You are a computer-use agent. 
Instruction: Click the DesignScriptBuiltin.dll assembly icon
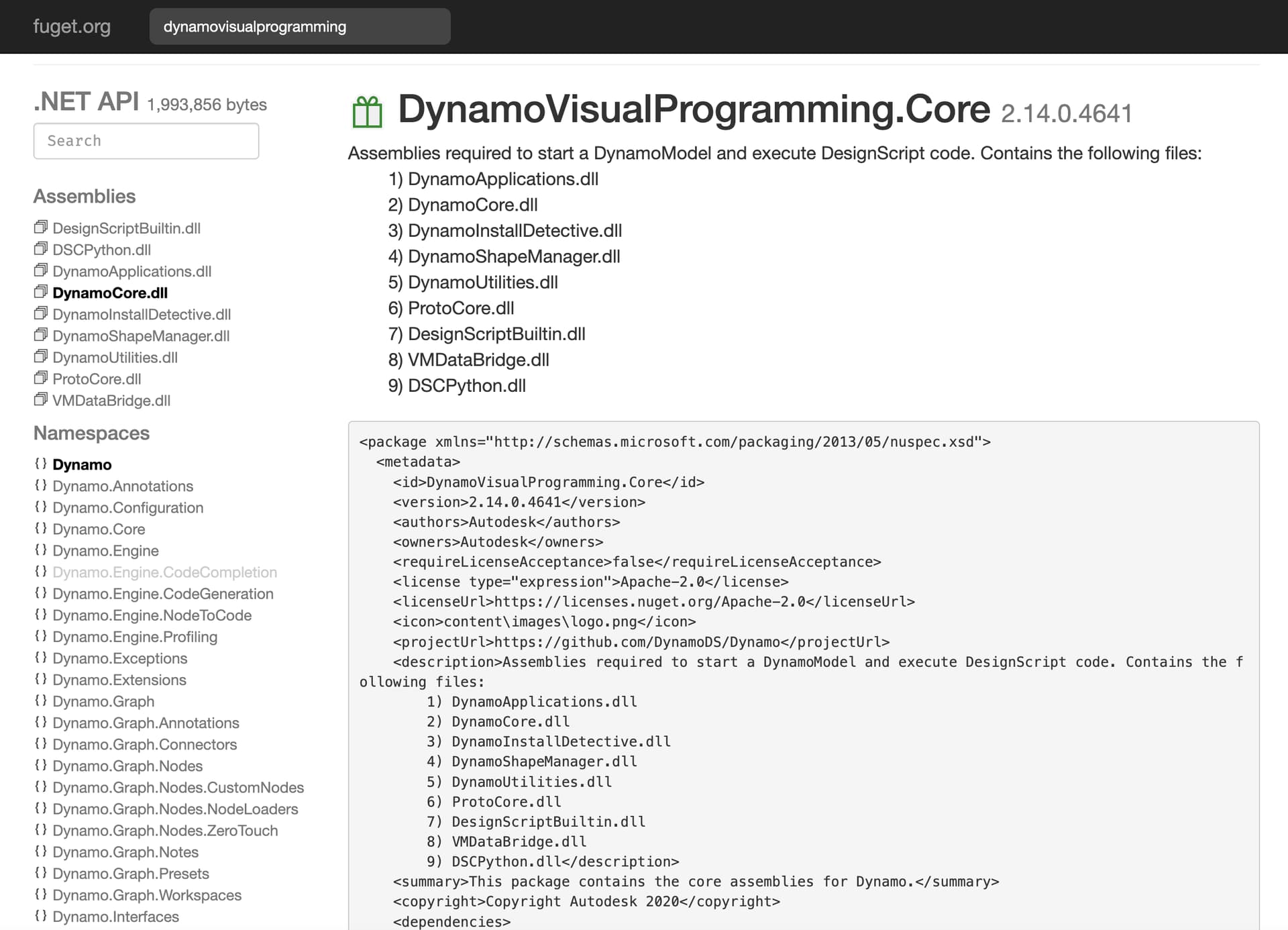pyautogui.click(x=41, y=227)
